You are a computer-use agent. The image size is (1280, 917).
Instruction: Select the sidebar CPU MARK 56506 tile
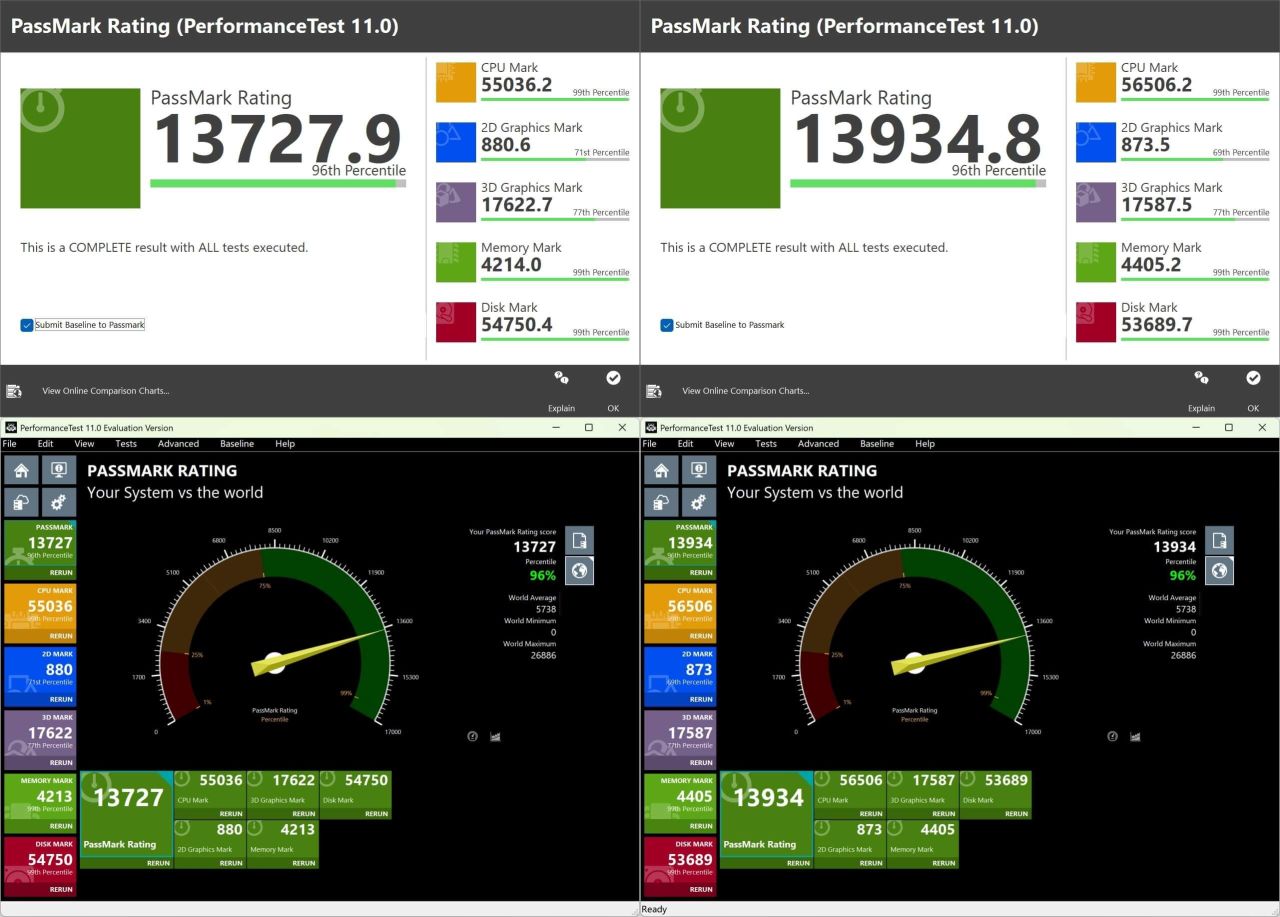[680, 612]
